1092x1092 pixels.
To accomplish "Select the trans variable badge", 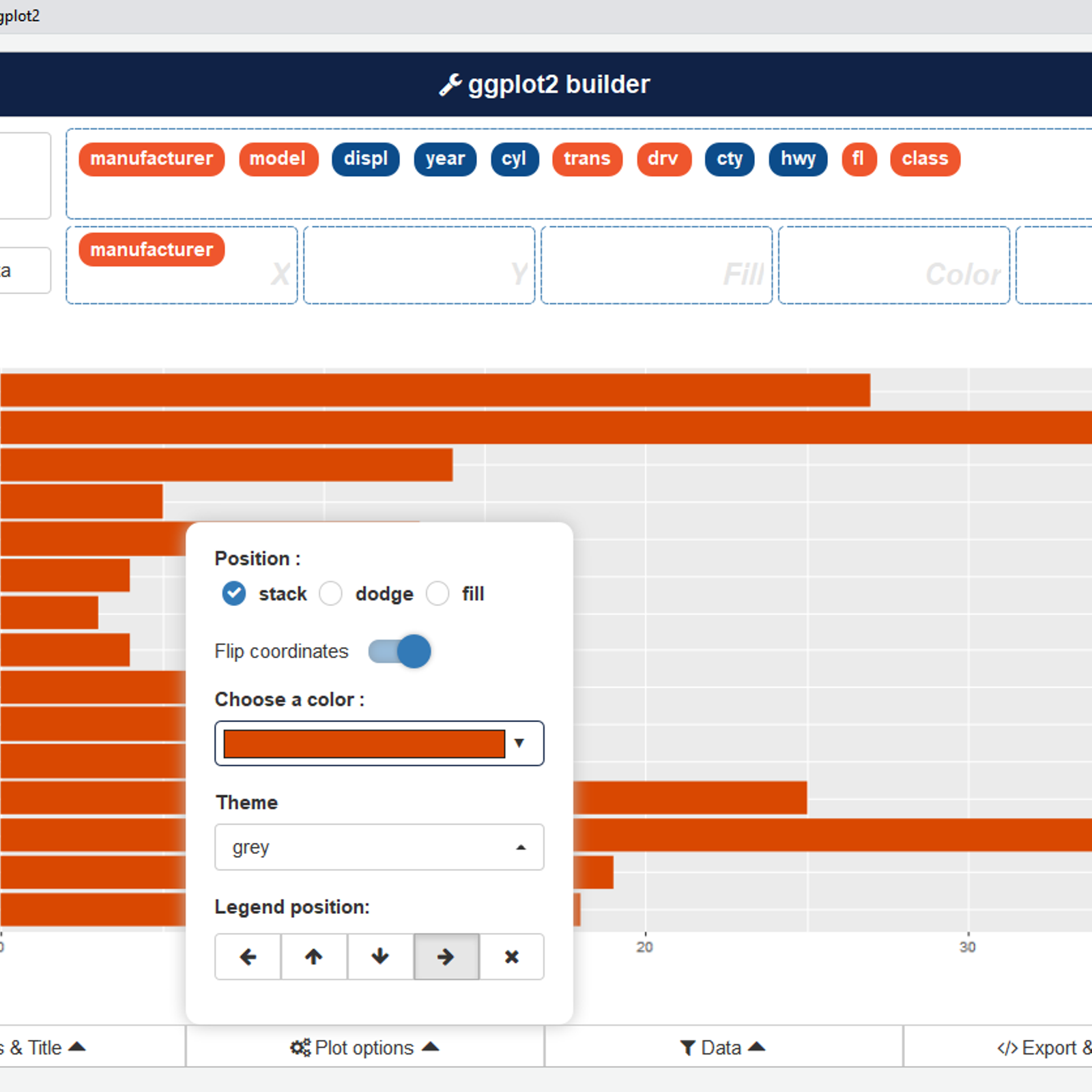I will coord(587,159).
